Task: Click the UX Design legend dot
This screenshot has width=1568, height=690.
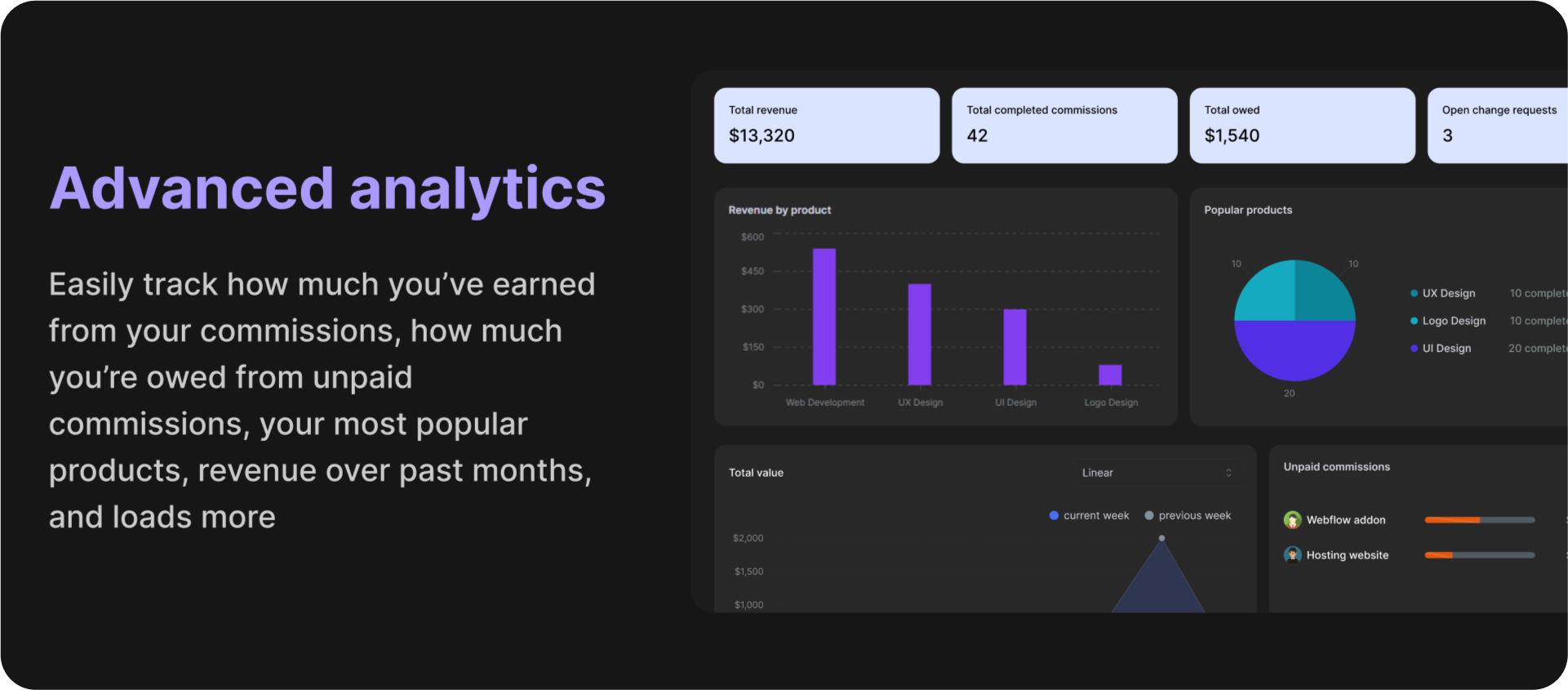Action: click(1414, 294)
